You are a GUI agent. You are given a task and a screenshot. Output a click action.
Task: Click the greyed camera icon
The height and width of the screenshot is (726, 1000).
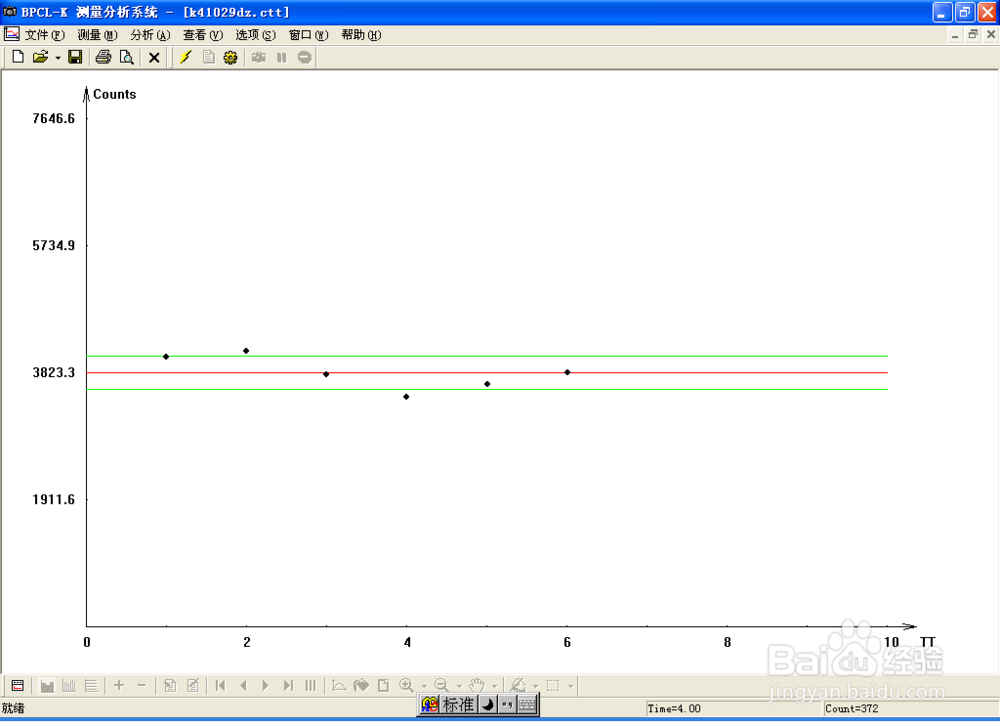(258, 57)
